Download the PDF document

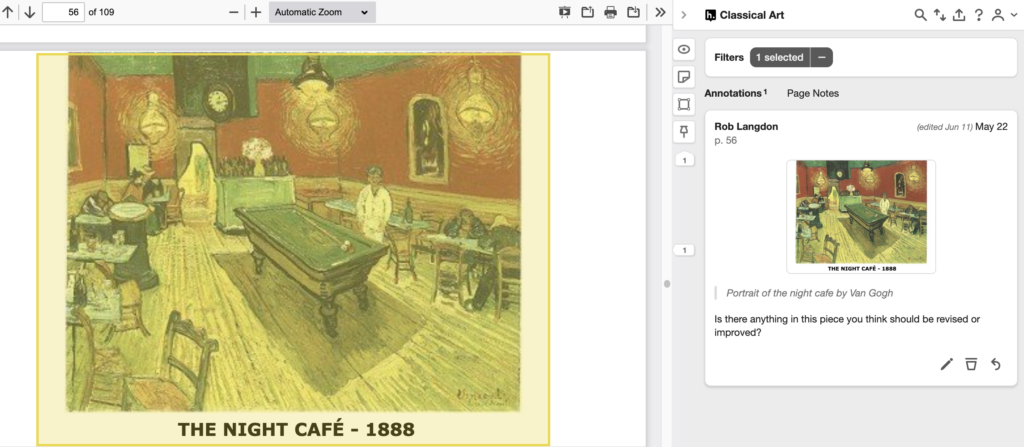pos(633,12)
